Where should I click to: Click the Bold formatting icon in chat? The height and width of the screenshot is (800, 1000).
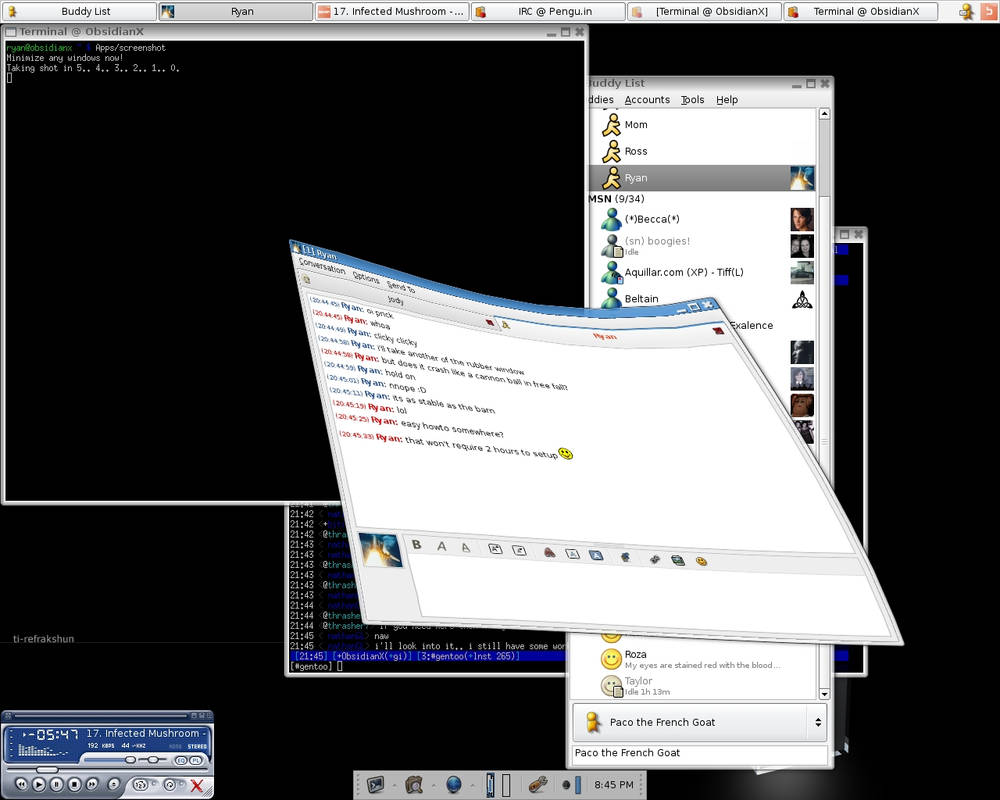(417, 545)
